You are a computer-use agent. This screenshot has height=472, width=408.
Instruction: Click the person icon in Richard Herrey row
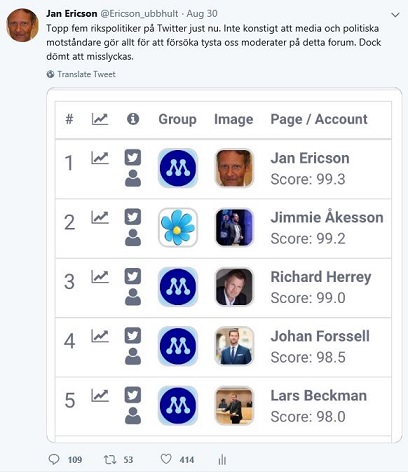coord(133,297)
